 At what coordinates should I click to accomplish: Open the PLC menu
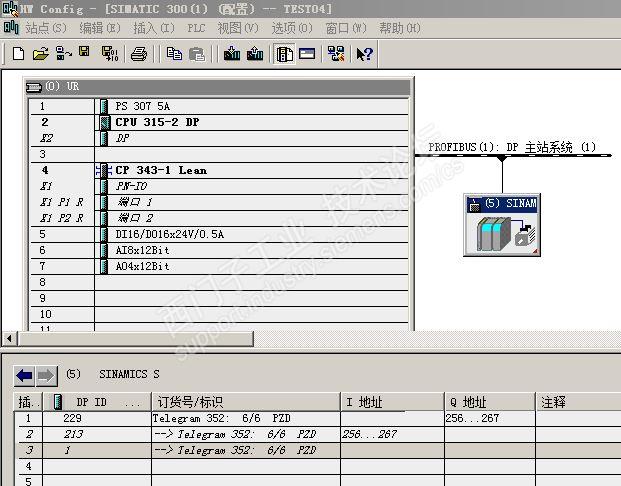[196, 28]
